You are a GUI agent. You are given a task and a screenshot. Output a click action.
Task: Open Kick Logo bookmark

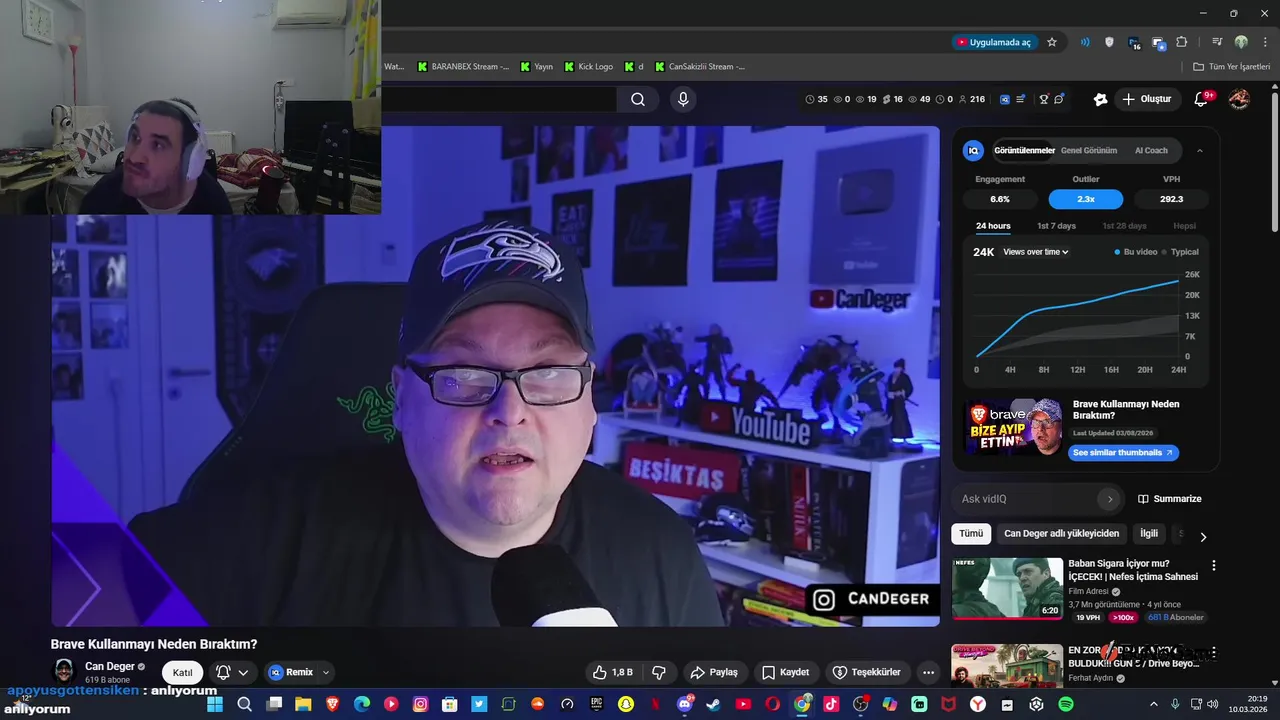[x=588, y=67]
